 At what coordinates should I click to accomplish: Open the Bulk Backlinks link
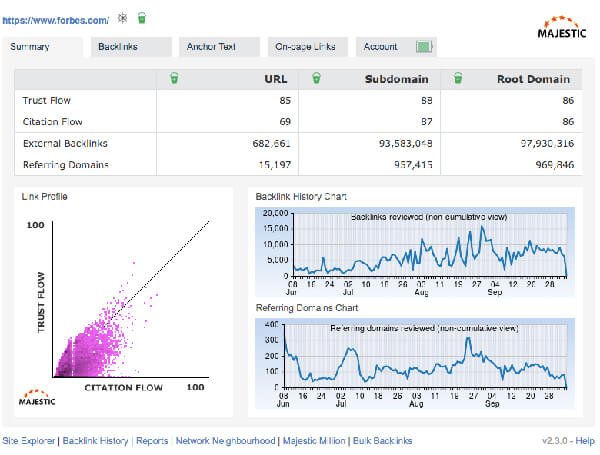tap(383, 441)
